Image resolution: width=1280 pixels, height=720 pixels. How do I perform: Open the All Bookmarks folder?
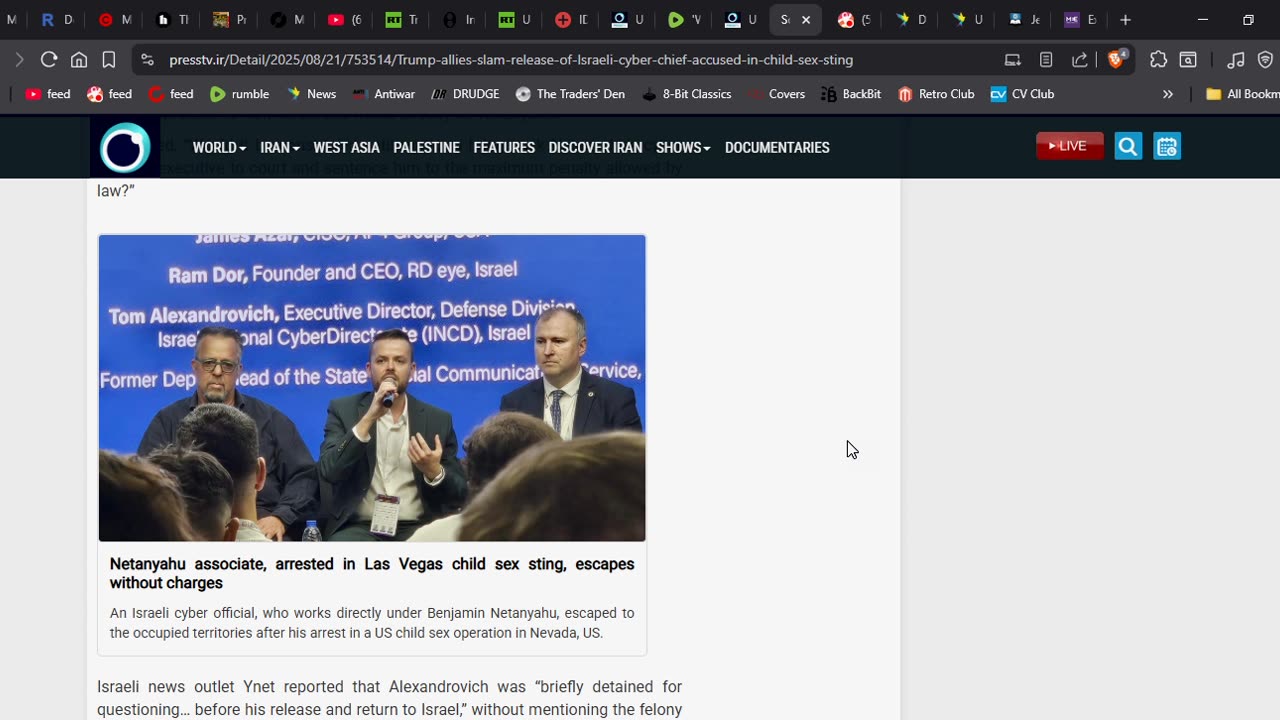pyautogui.click(x=1242, y=94)
